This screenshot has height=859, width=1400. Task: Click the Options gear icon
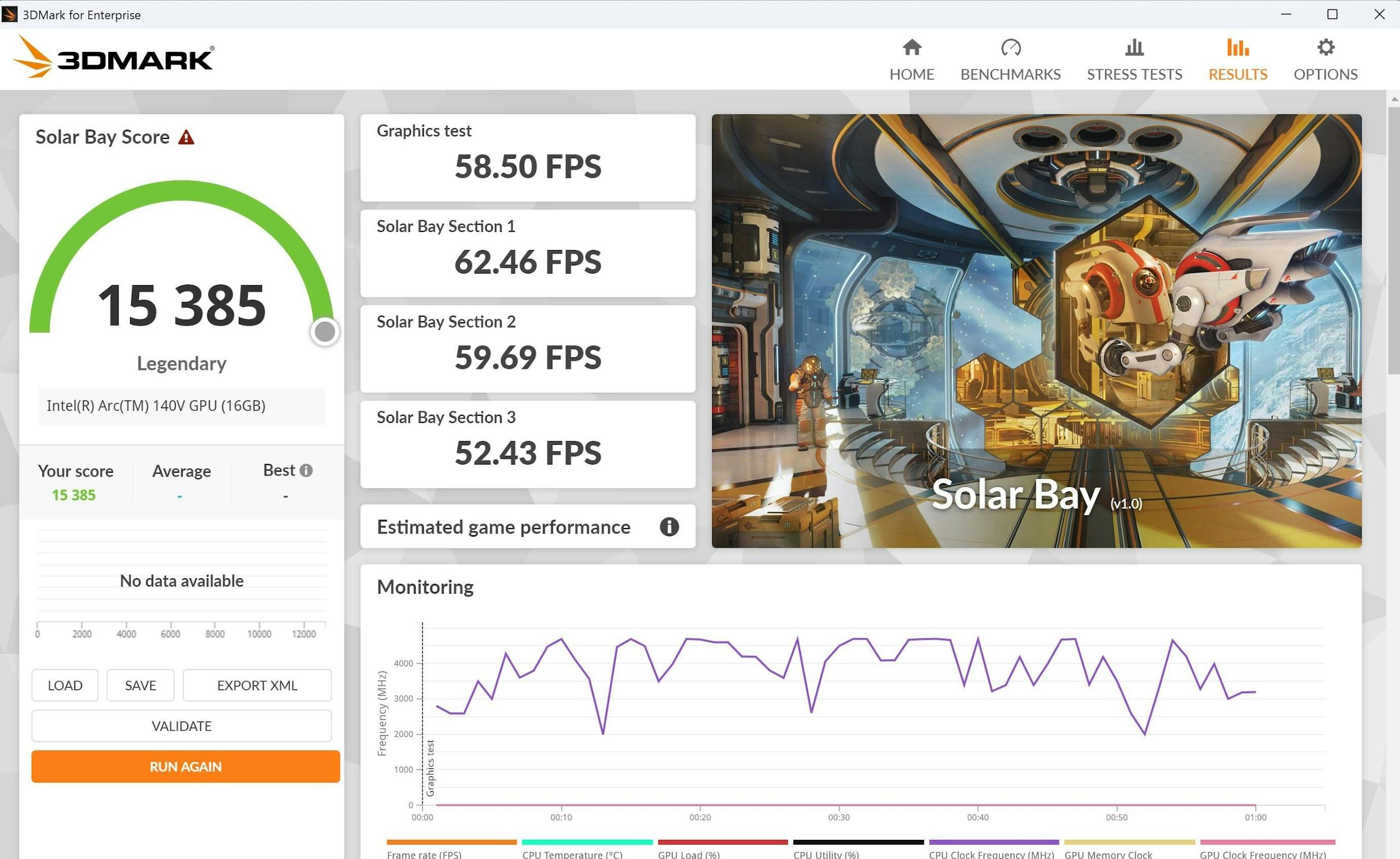pos(1326,47)
